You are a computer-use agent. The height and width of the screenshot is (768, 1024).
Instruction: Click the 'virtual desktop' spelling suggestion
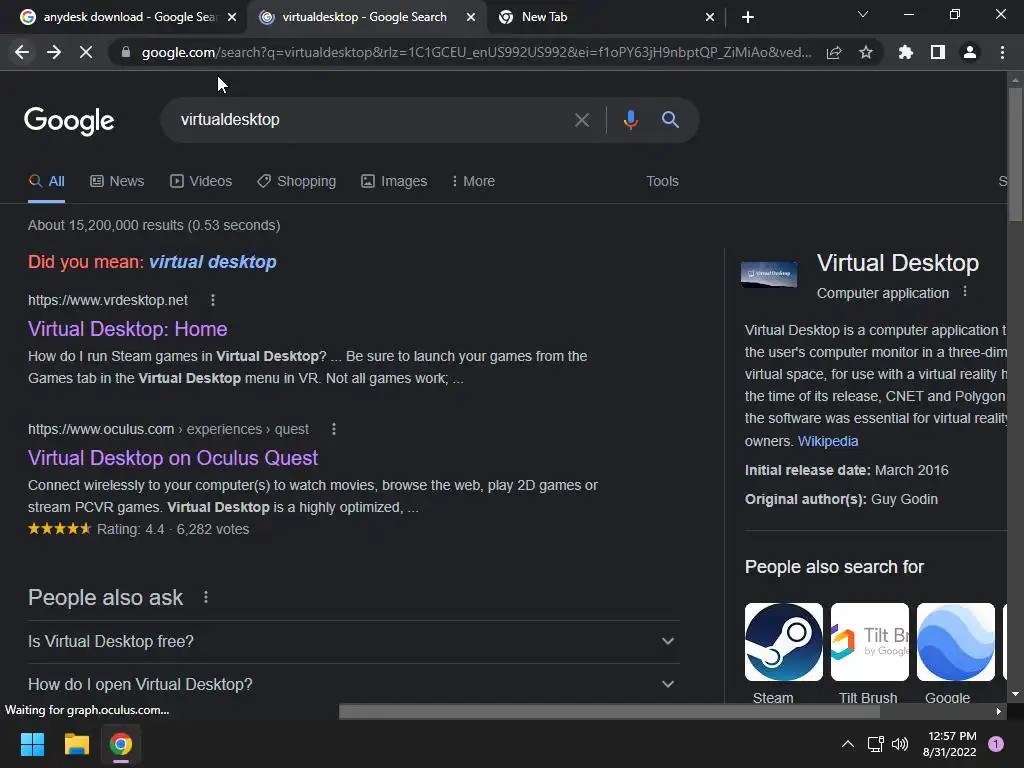[x=213, y=262]
